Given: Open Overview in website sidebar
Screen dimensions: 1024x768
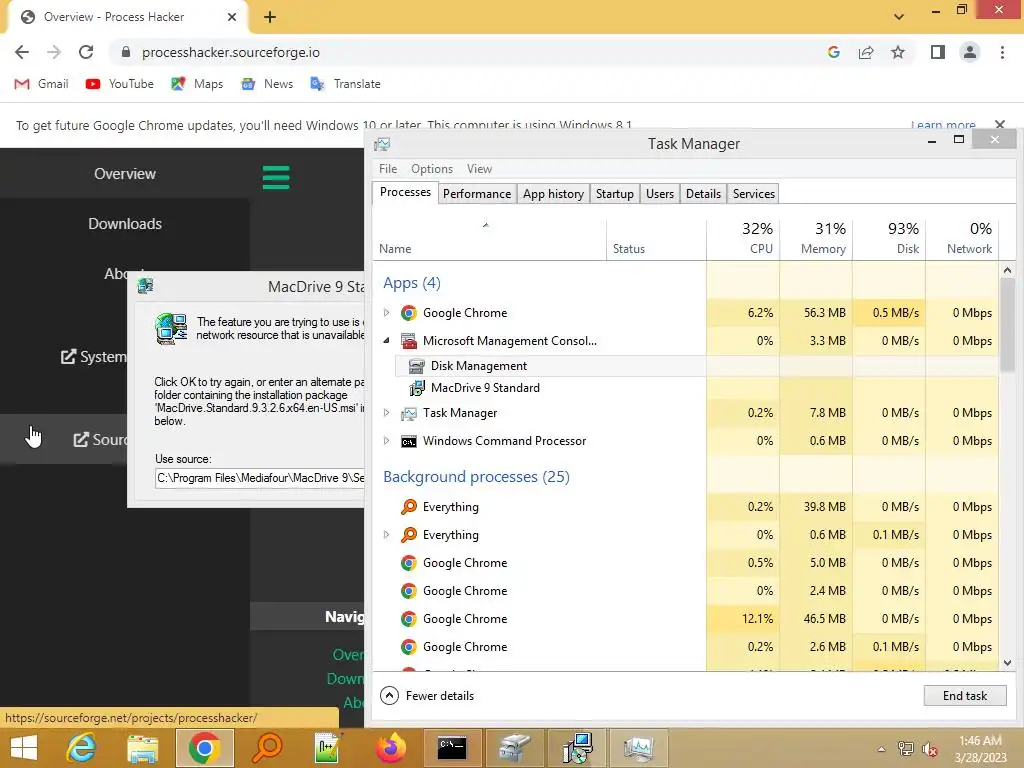Looking at the screenshot, I should point(125,174).
